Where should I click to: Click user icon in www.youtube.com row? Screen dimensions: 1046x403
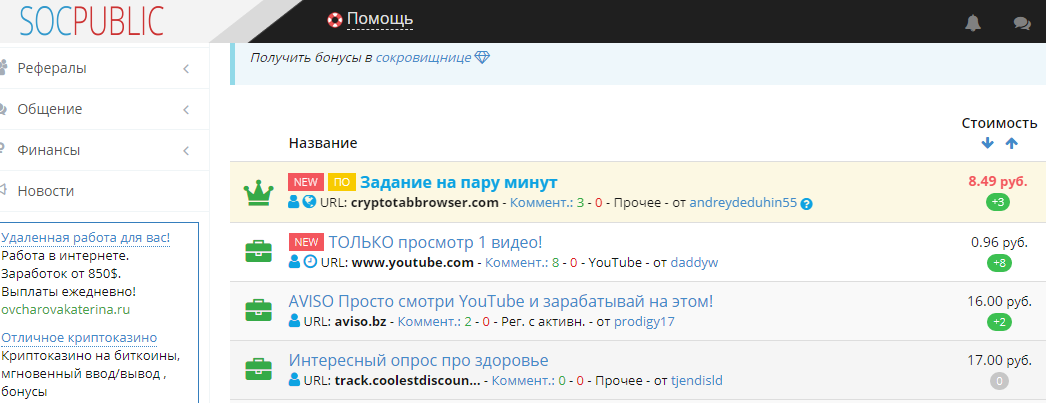[x=294, y=262]
